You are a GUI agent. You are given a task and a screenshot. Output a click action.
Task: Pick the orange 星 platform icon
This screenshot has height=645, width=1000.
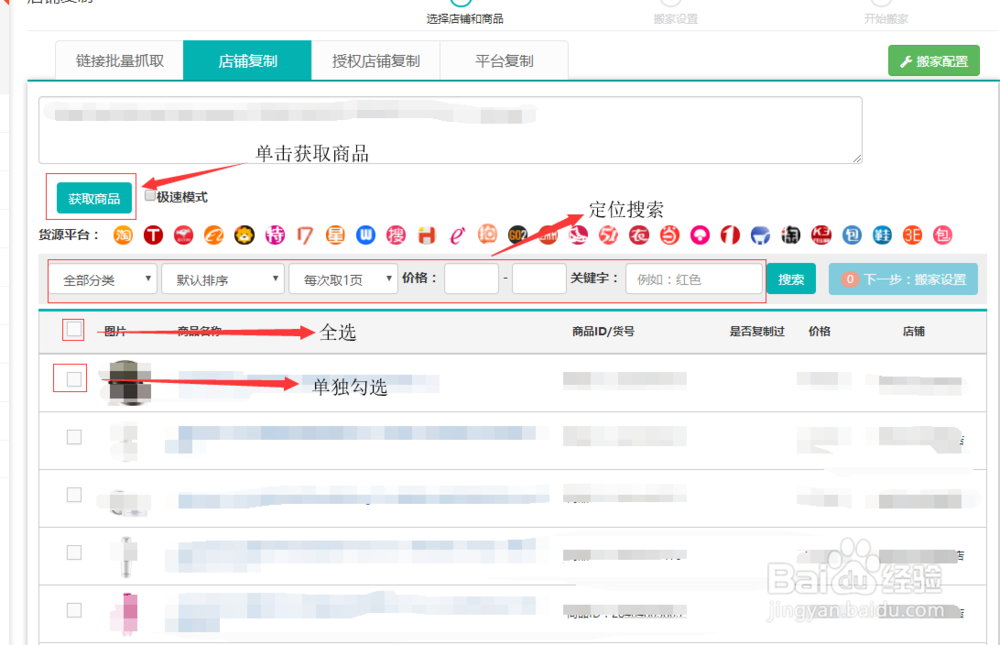point(335,235)
